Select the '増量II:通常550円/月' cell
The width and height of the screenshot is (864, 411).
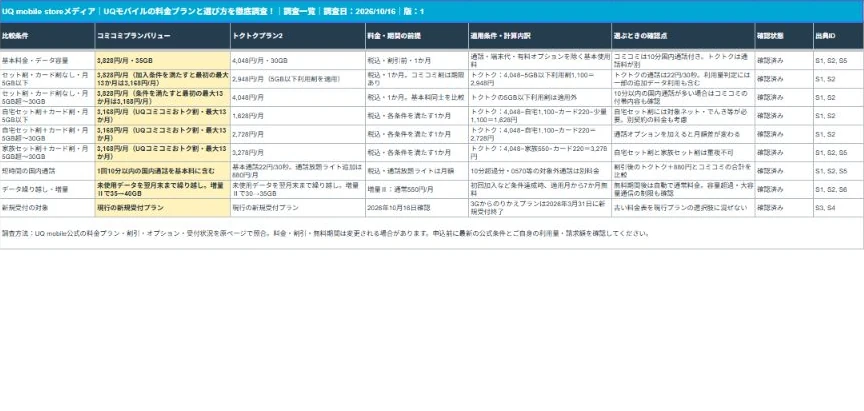pos(417,190)
